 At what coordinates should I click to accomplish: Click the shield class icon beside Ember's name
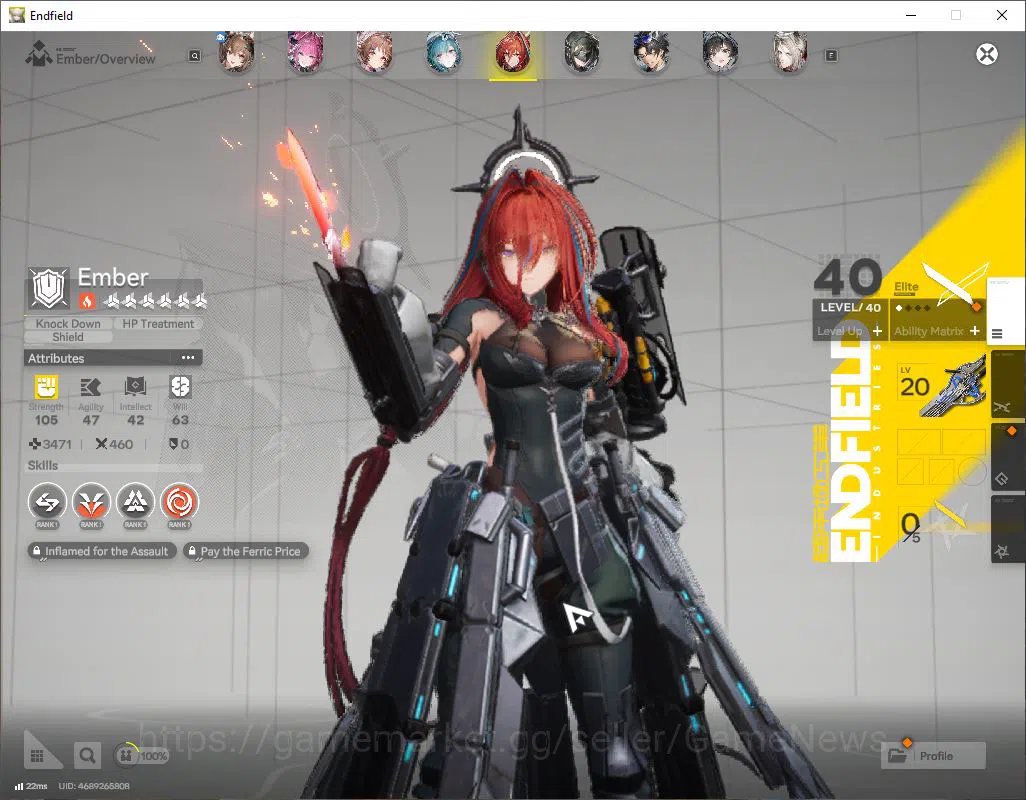[x=48, y=288]
